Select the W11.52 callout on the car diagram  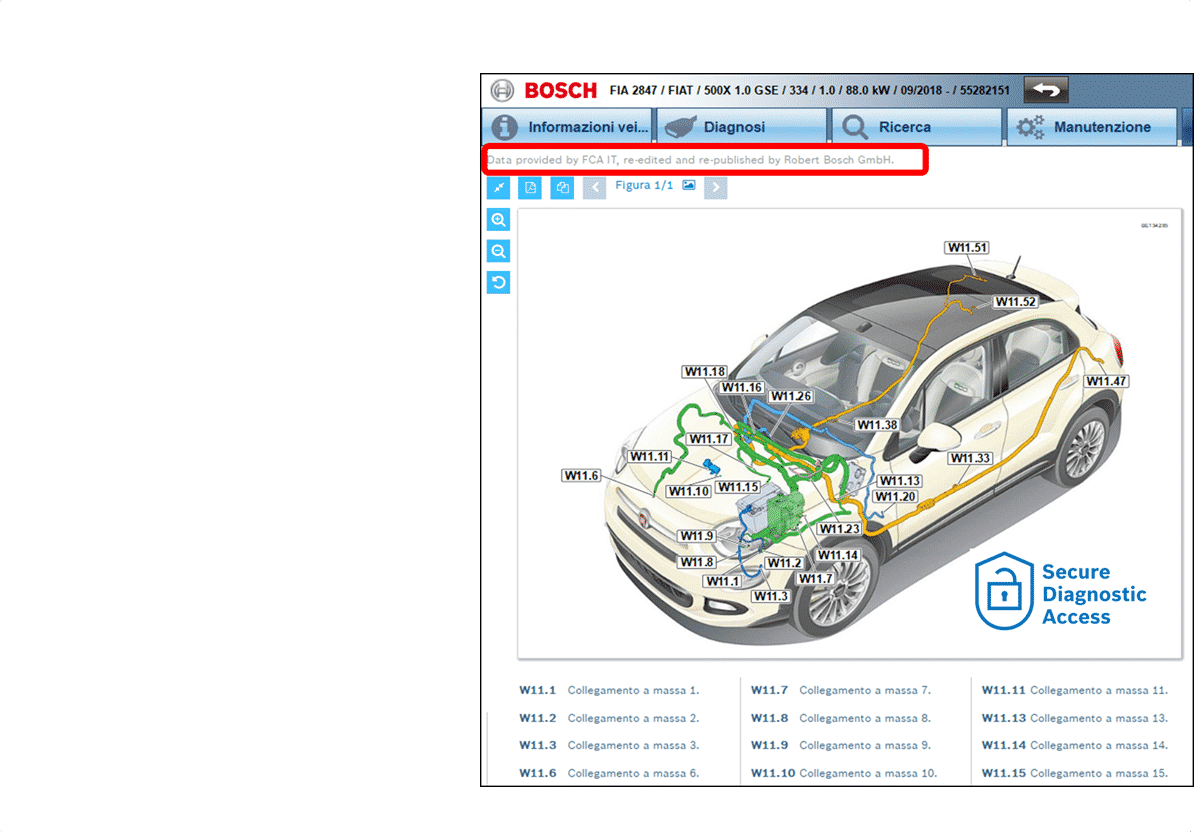[1016, 301]
